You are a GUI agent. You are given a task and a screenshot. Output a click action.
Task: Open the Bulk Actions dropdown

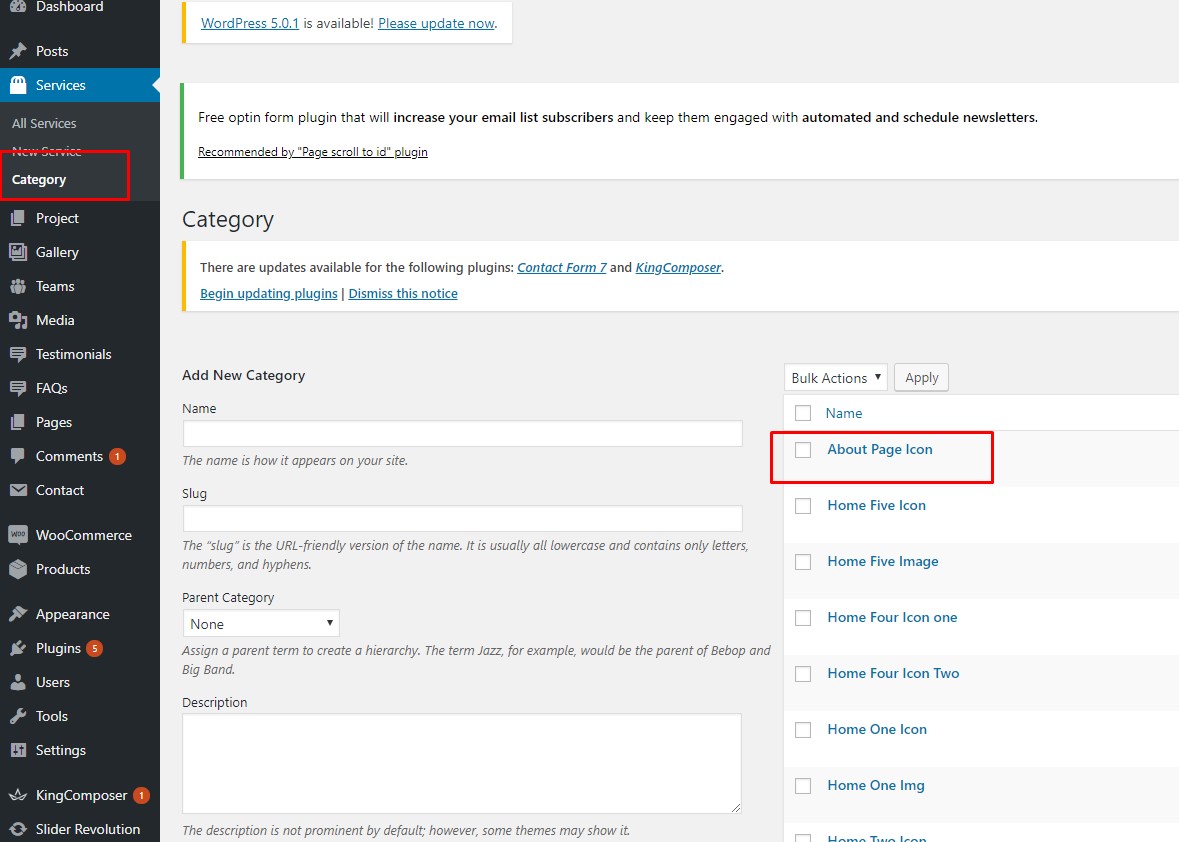835,377
